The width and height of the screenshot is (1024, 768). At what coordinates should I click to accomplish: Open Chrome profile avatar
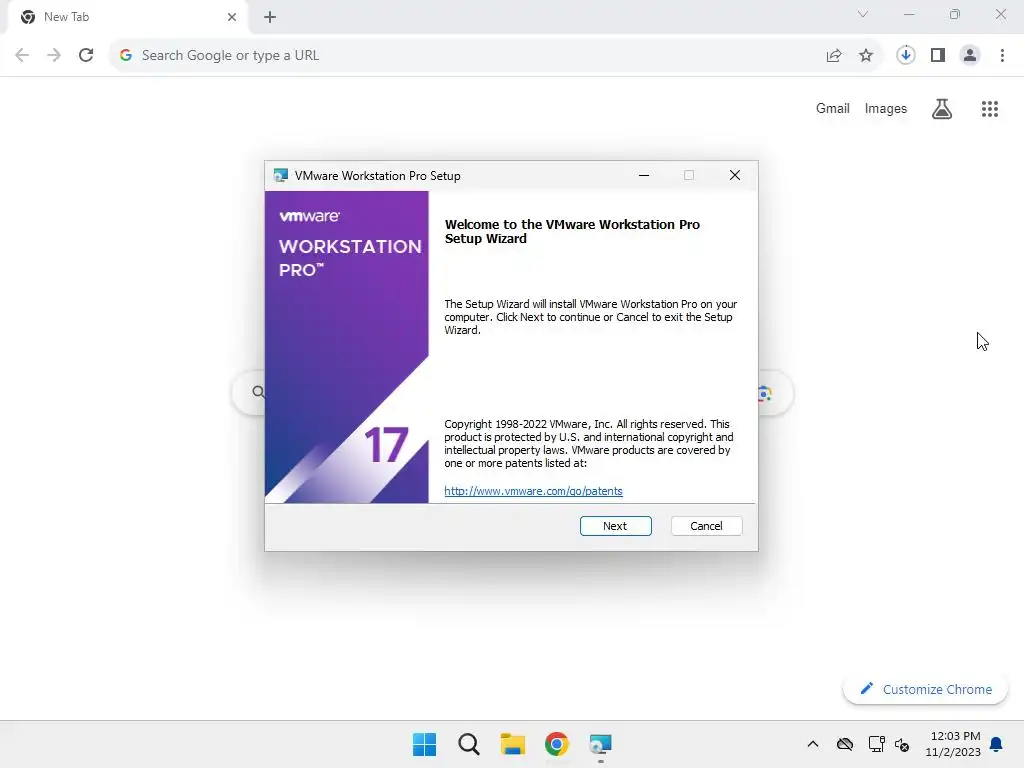[x=970, y=55]
